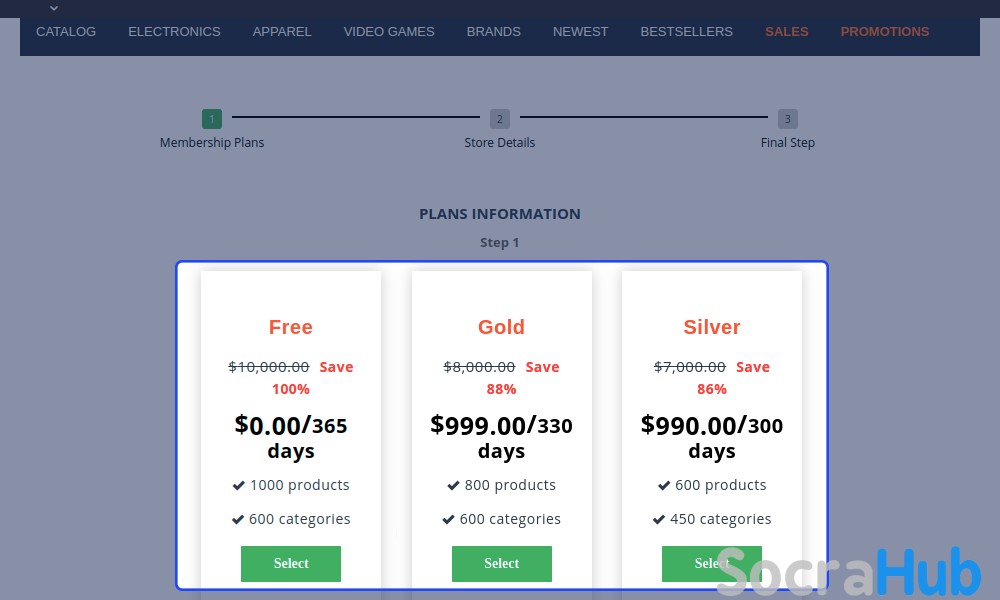This screenshot has width=1000, height=600.
Task: Navigate to VIDEO GAMES section
Action: (389, 31)
